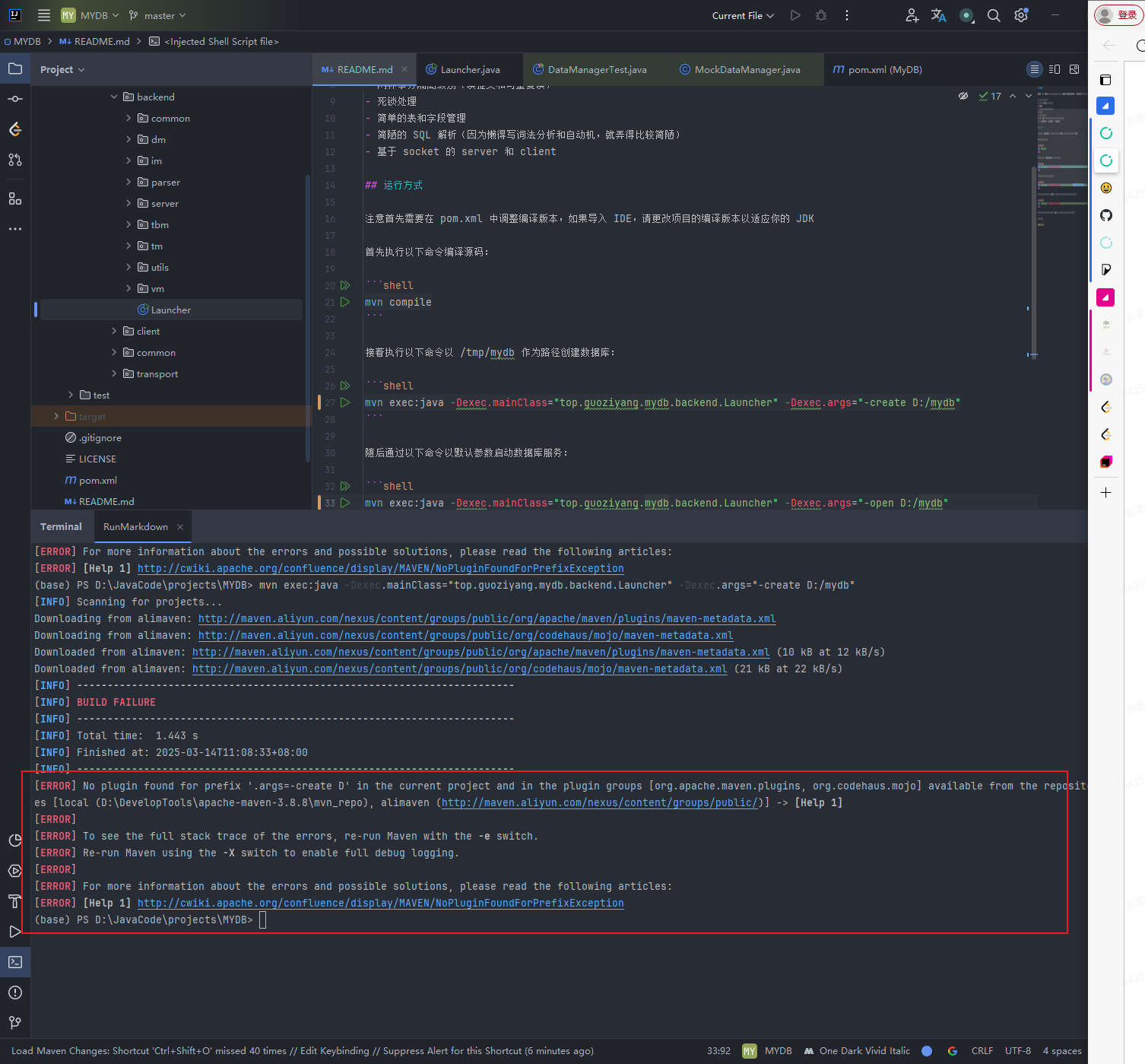Select the RunMarkdown terminal tab

135,526
